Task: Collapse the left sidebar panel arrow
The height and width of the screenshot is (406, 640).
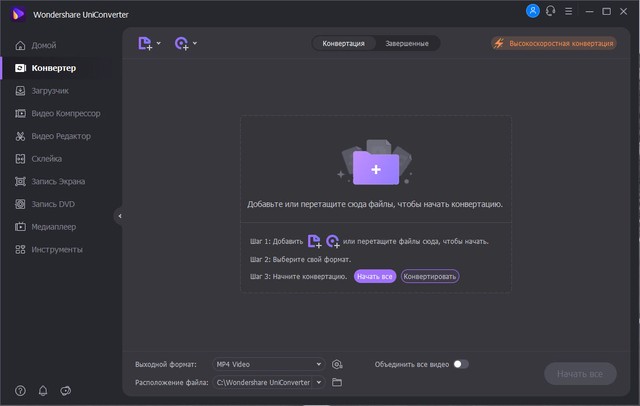Action: point(118,215)
